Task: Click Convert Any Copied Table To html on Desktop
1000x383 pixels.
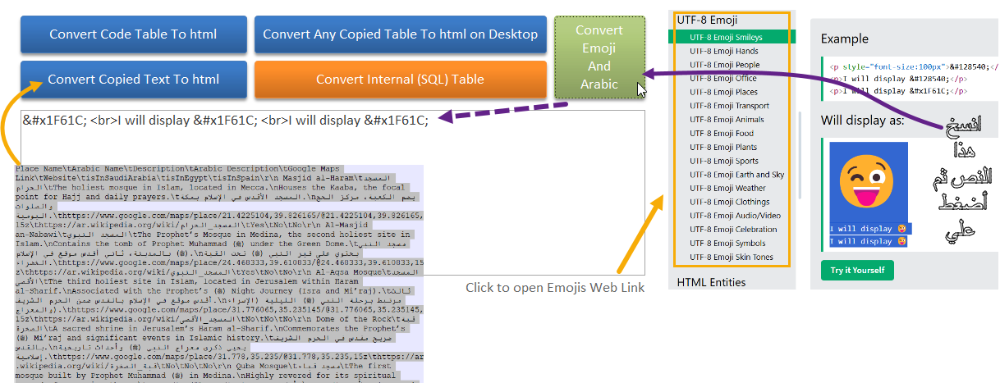Action: point(400,34)
